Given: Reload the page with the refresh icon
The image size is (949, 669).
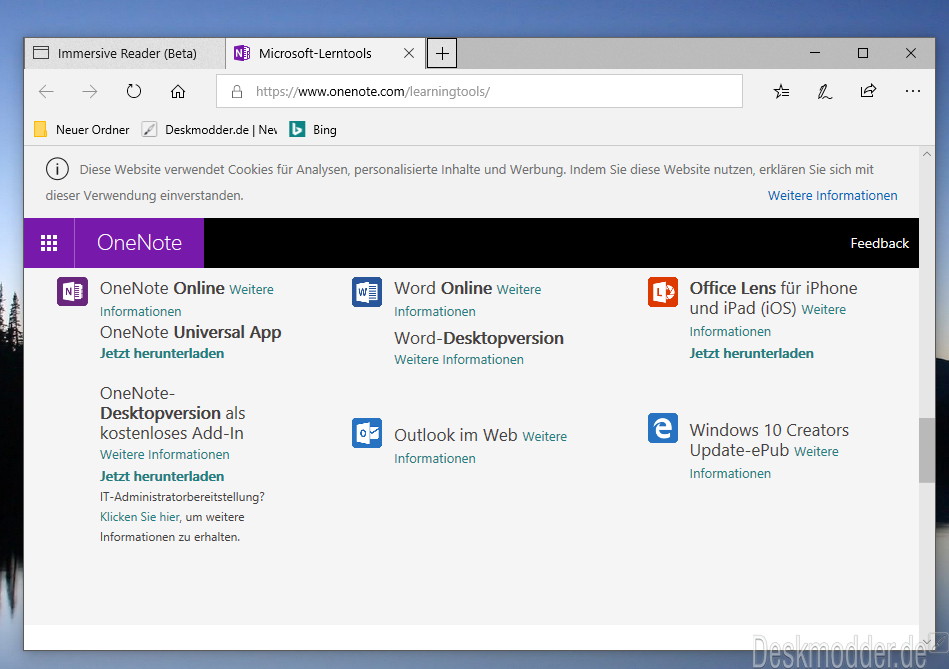Looking at the screenshot, I should (x=134, y=91).
